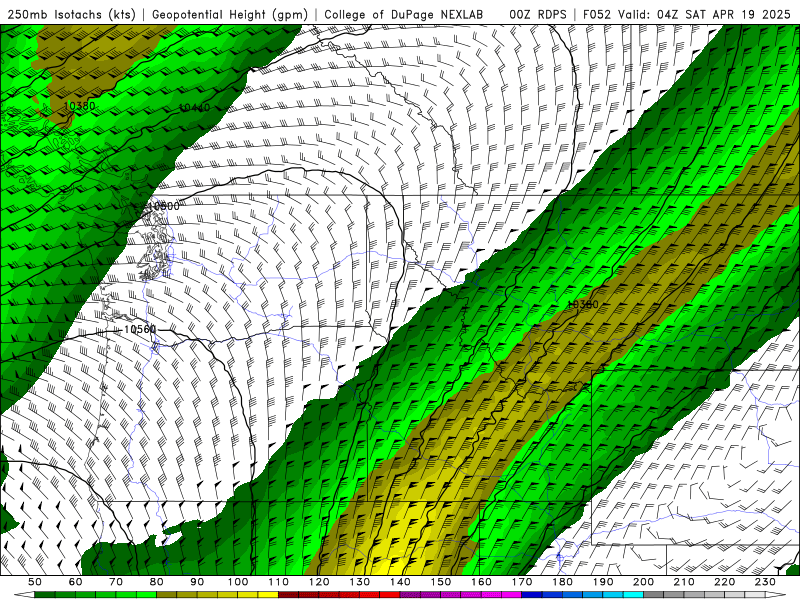
Task: Click the 10380 contour label beside the 10440 label
Action: click(x=80, y=106)
